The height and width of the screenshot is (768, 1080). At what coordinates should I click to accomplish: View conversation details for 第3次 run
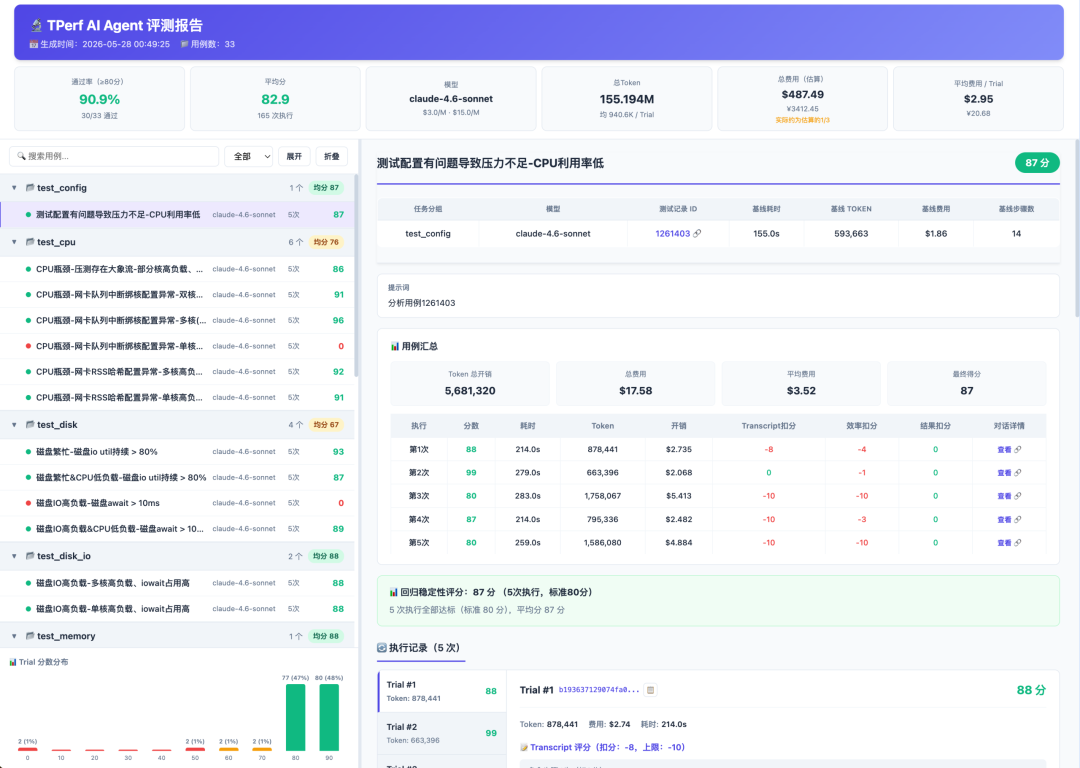pos(1009,496)
